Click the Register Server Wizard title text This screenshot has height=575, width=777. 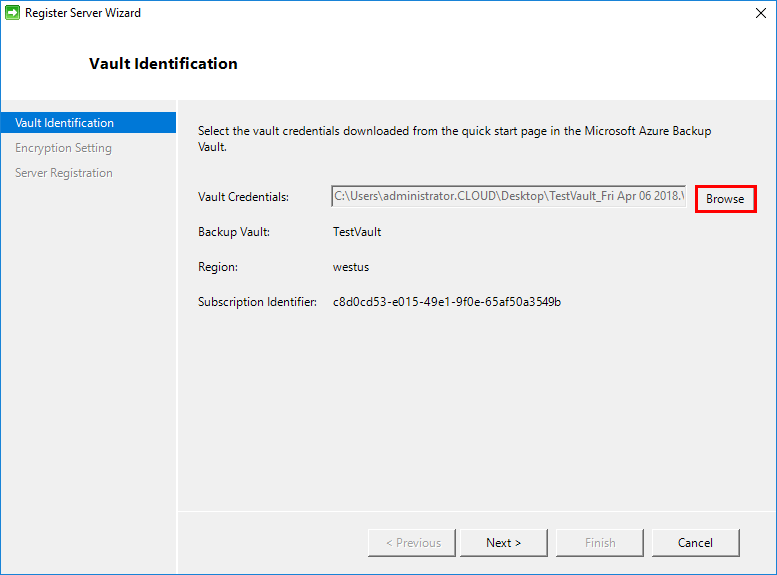[83, 13]
